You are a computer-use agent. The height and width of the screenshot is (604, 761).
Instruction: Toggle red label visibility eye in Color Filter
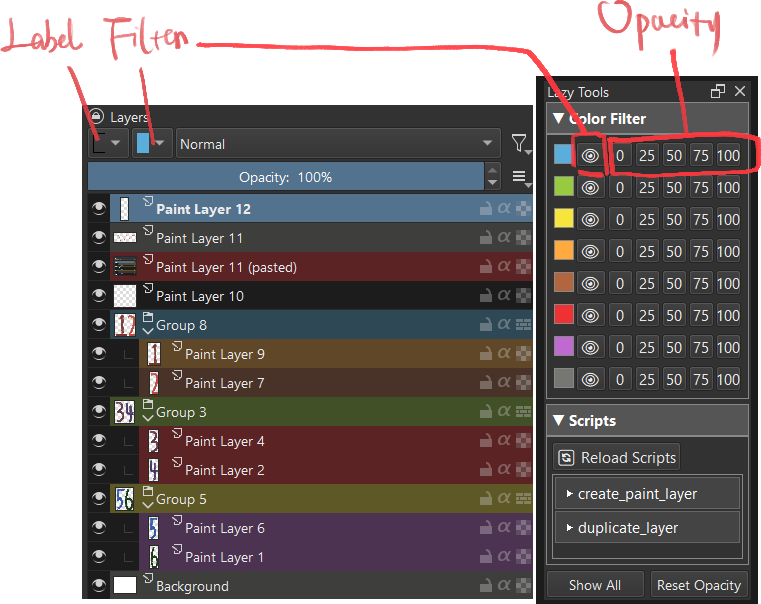590,316
